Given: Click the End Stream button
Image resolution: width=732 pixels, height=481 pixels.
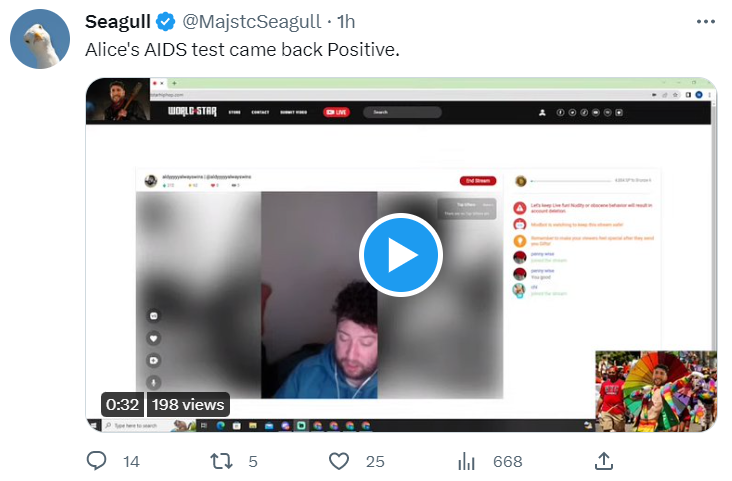Looking at the screenshot, I should (478, 181).
